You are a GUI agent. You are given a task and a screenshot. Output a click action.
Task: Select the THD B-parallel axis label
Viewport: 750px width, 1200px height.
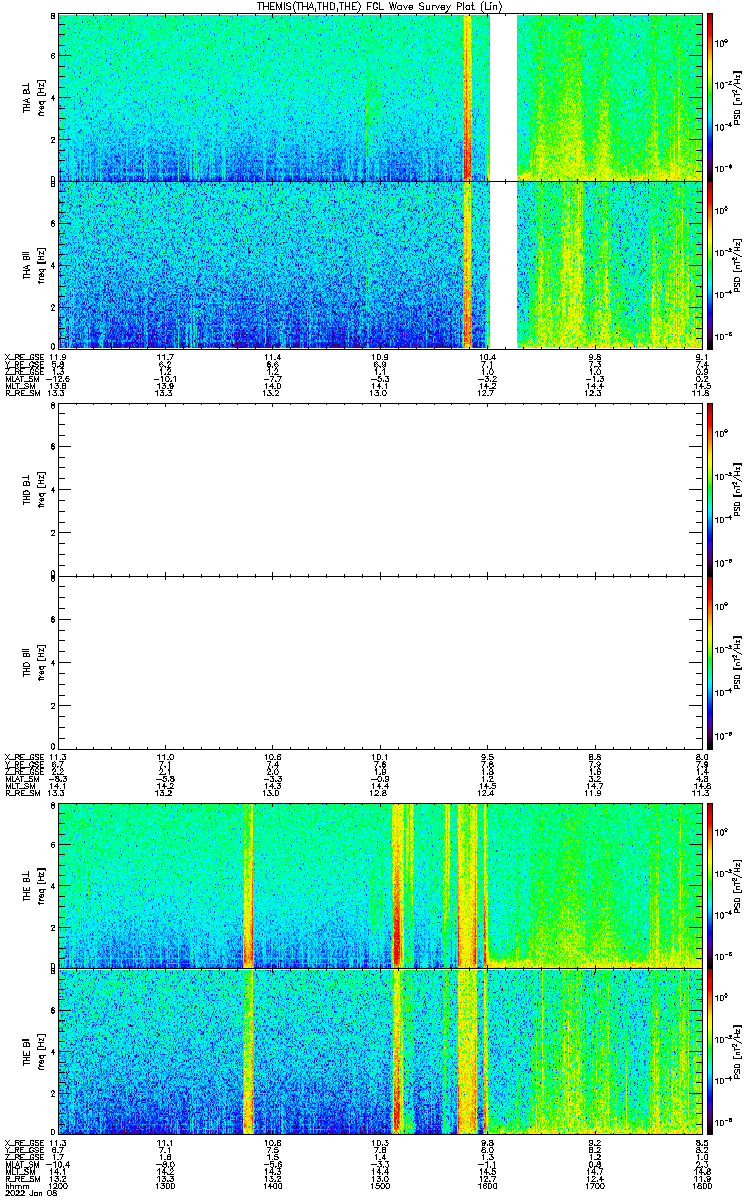[x=28, y=661]
